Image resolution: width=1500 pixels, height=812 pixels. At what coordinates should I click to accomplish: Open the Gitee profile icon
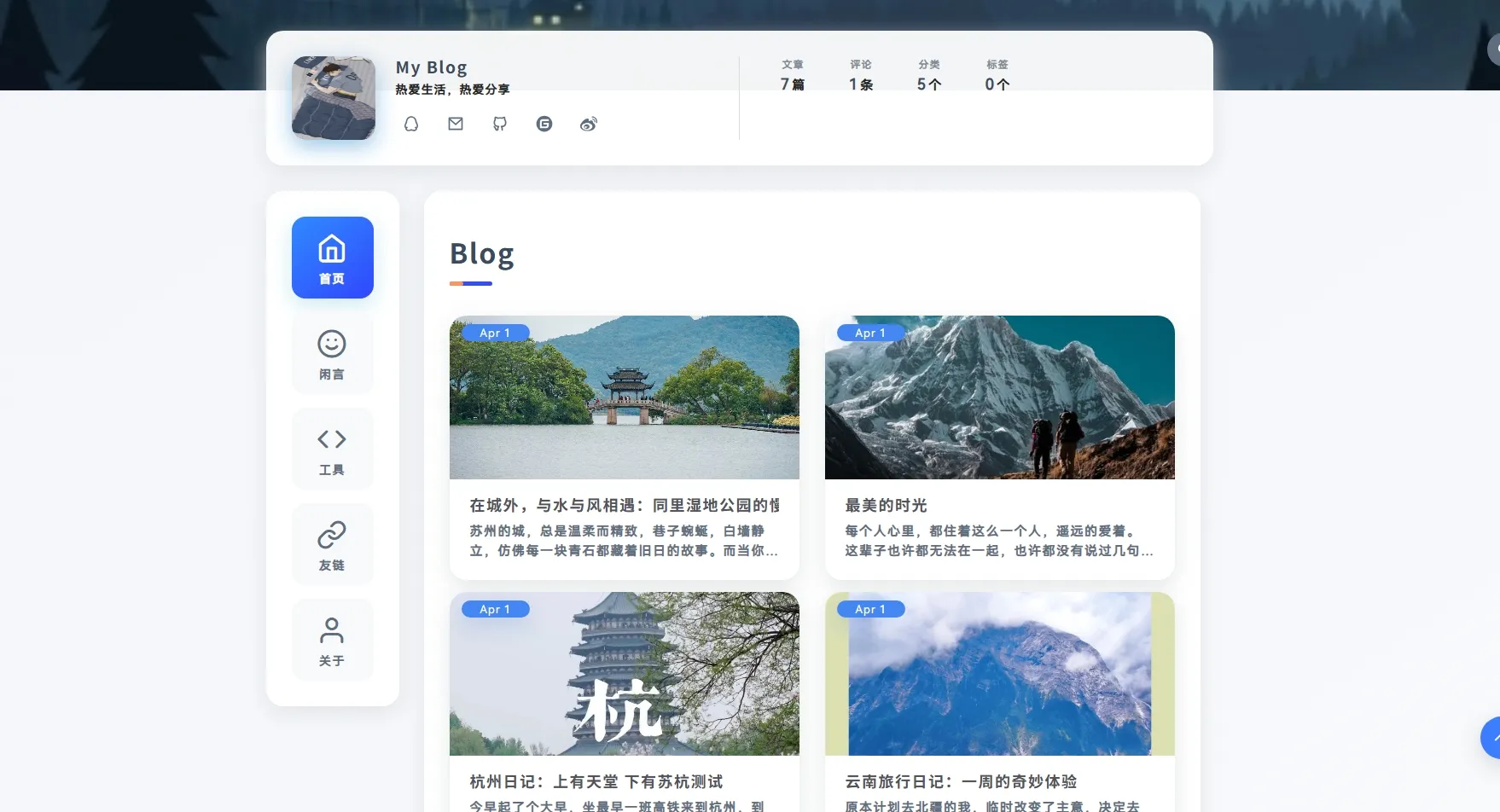[x=544, y=124]
